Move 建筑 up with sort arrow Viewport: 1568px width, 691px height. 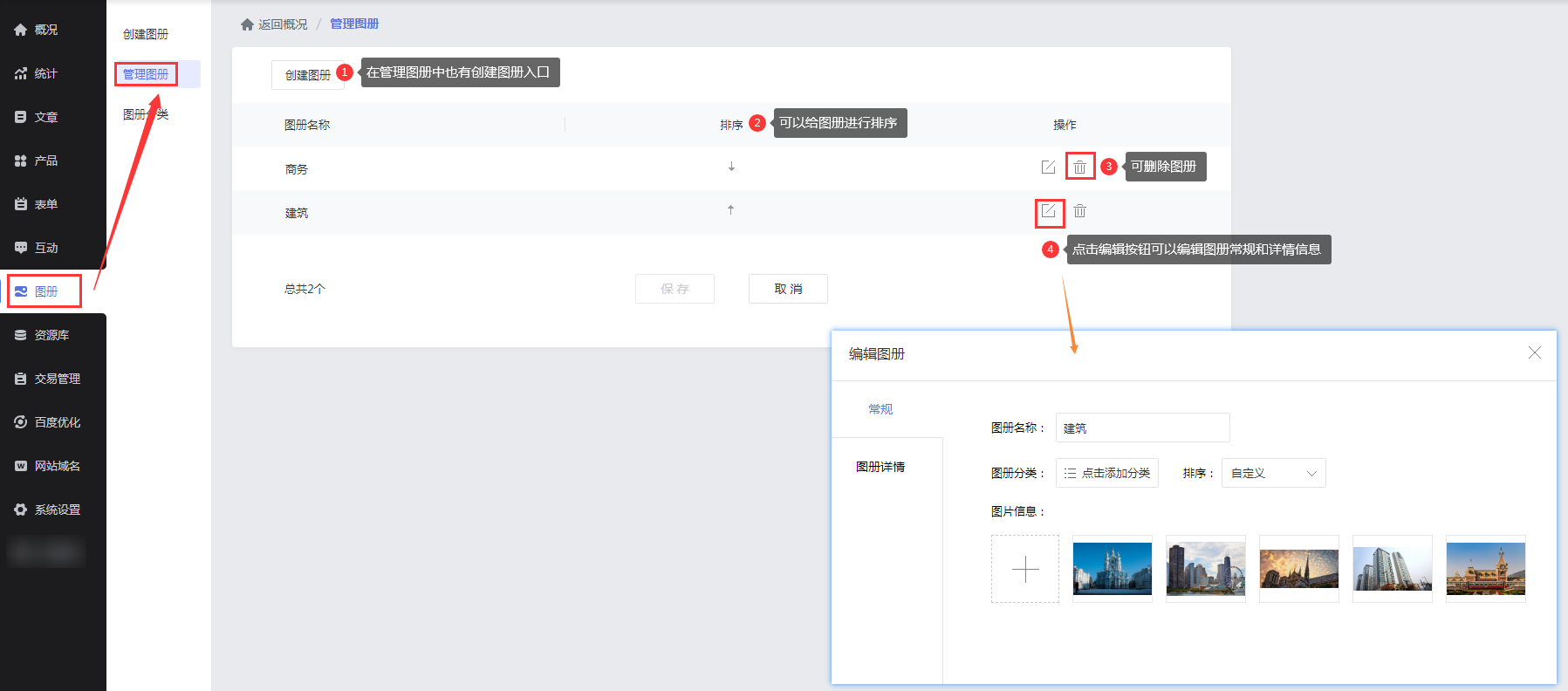coord(731,210)
